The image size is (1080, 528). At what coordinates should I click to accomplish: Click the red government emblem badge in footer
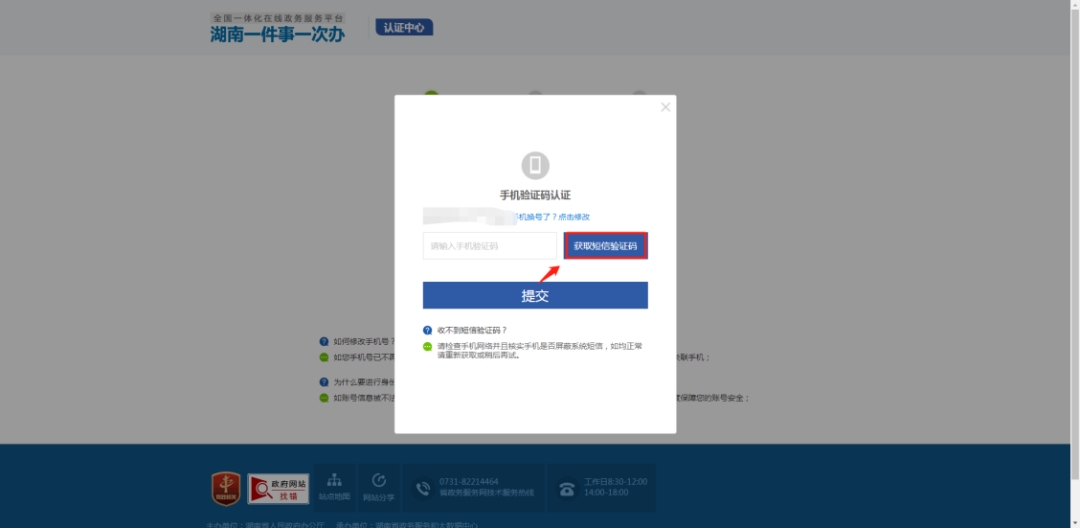click(226, 488)
